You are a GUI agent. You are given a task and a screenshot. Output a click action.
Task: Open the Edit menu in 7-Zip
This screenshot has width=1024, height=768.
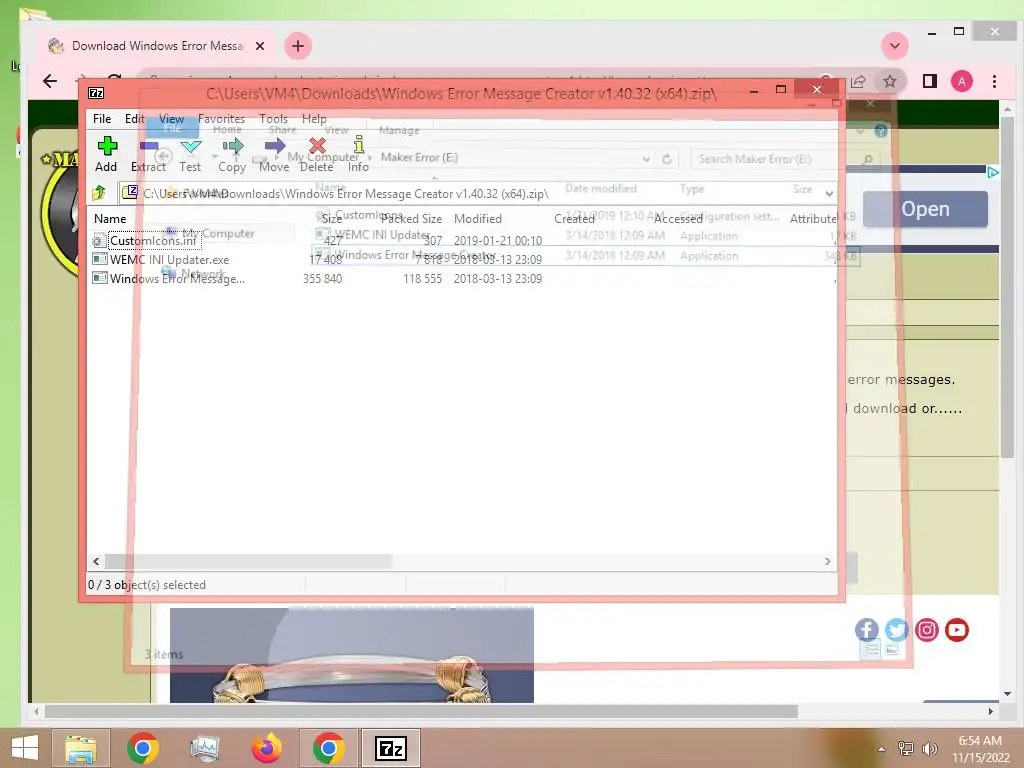point(135,119)
